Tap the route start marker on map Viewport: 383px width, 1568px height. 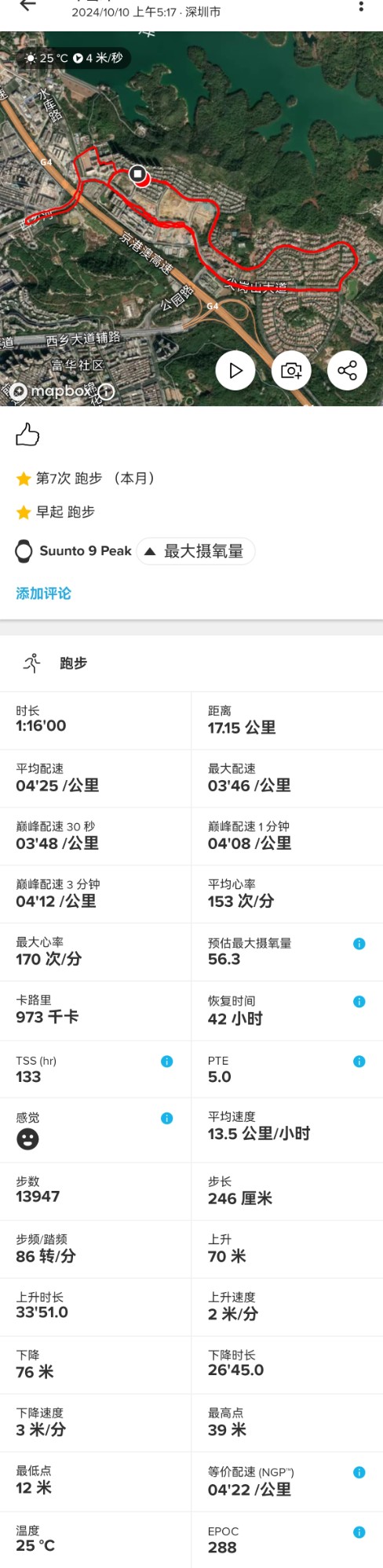(x=138, y=174)
